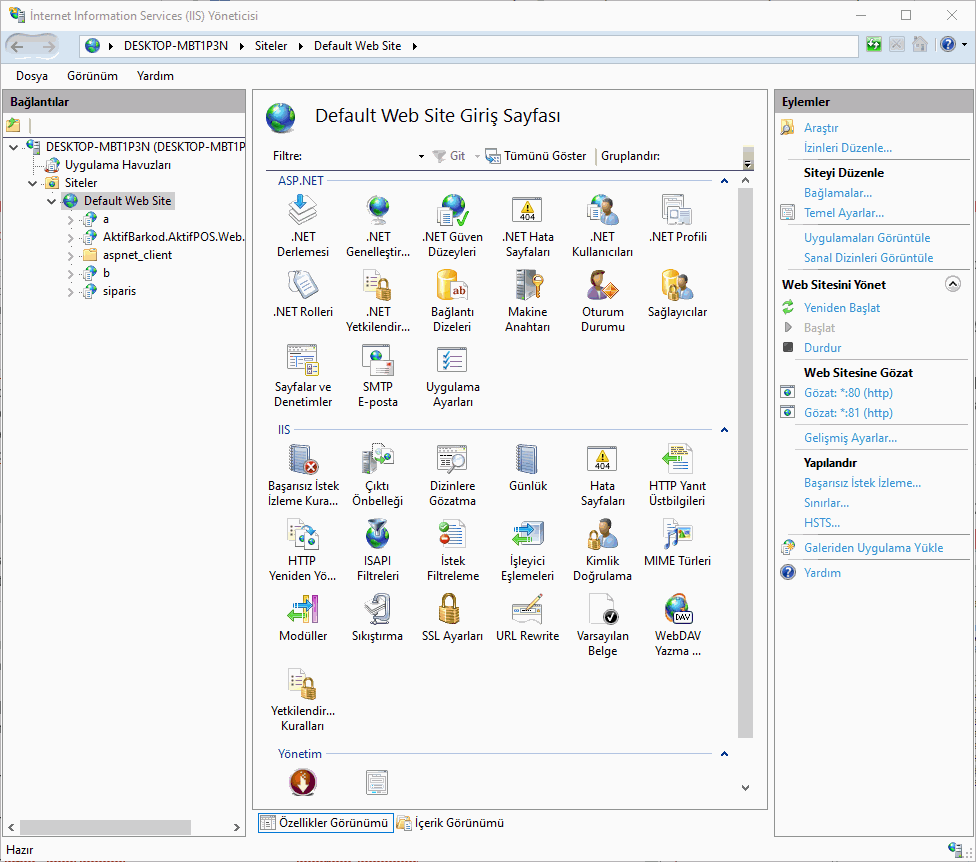Open URL Rewrite feature

[x=528, y=617]
